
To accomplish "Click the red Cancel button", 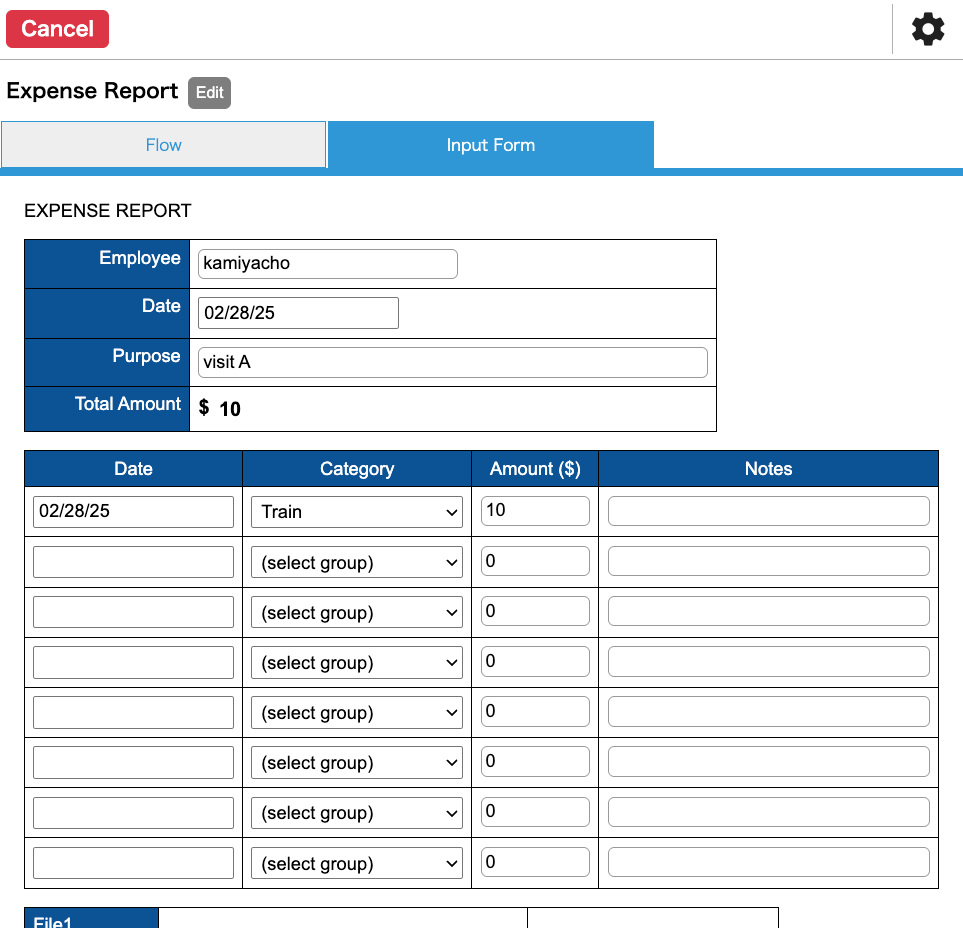I will 57,29.
